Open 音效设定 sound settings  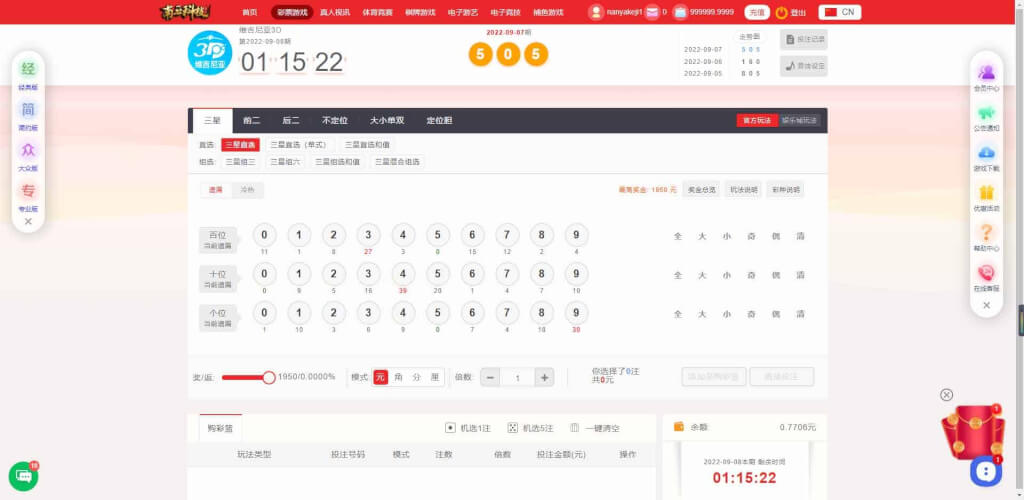click(x=803, y=66)
